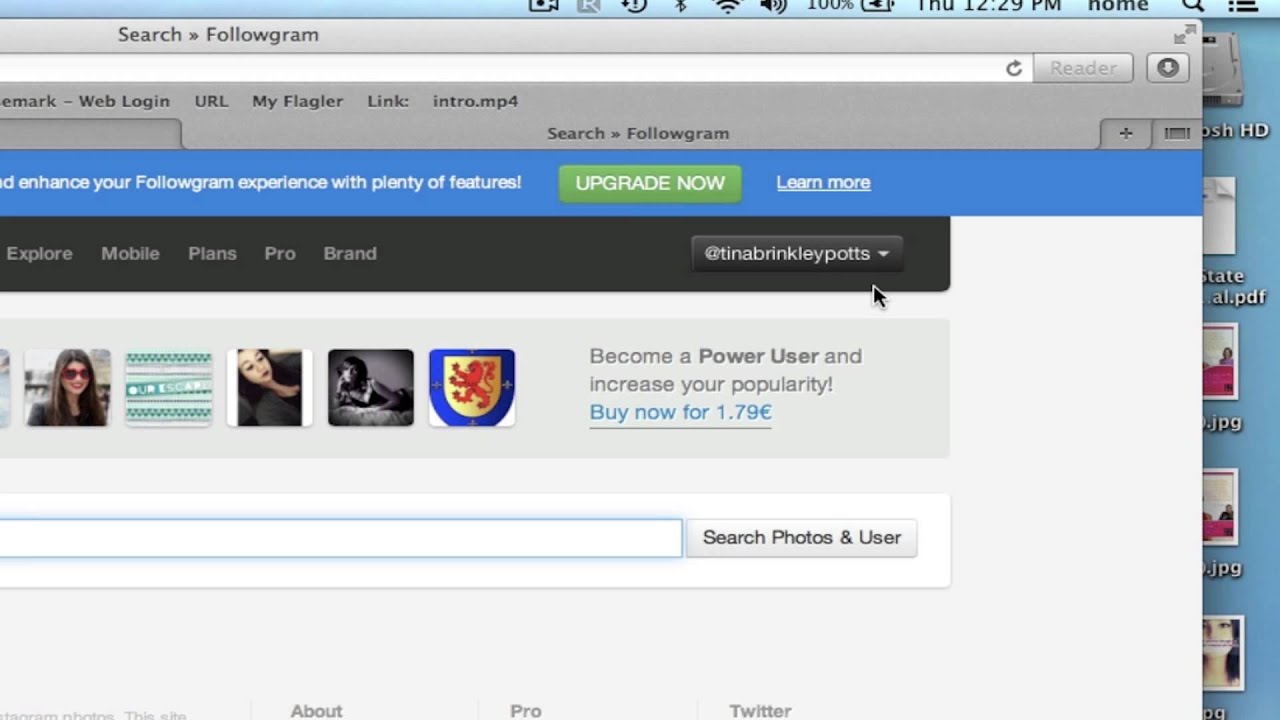Open the Pro footer heading

pos(526,711)
